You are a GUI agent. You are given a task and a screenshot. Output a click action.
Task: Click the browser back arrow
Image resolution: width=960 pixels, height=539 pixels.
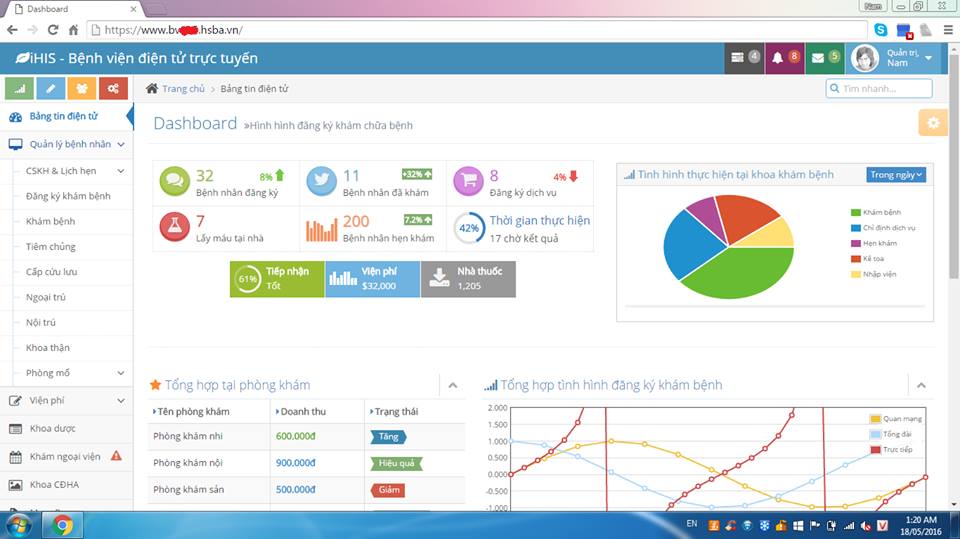[x=12, y=29]
